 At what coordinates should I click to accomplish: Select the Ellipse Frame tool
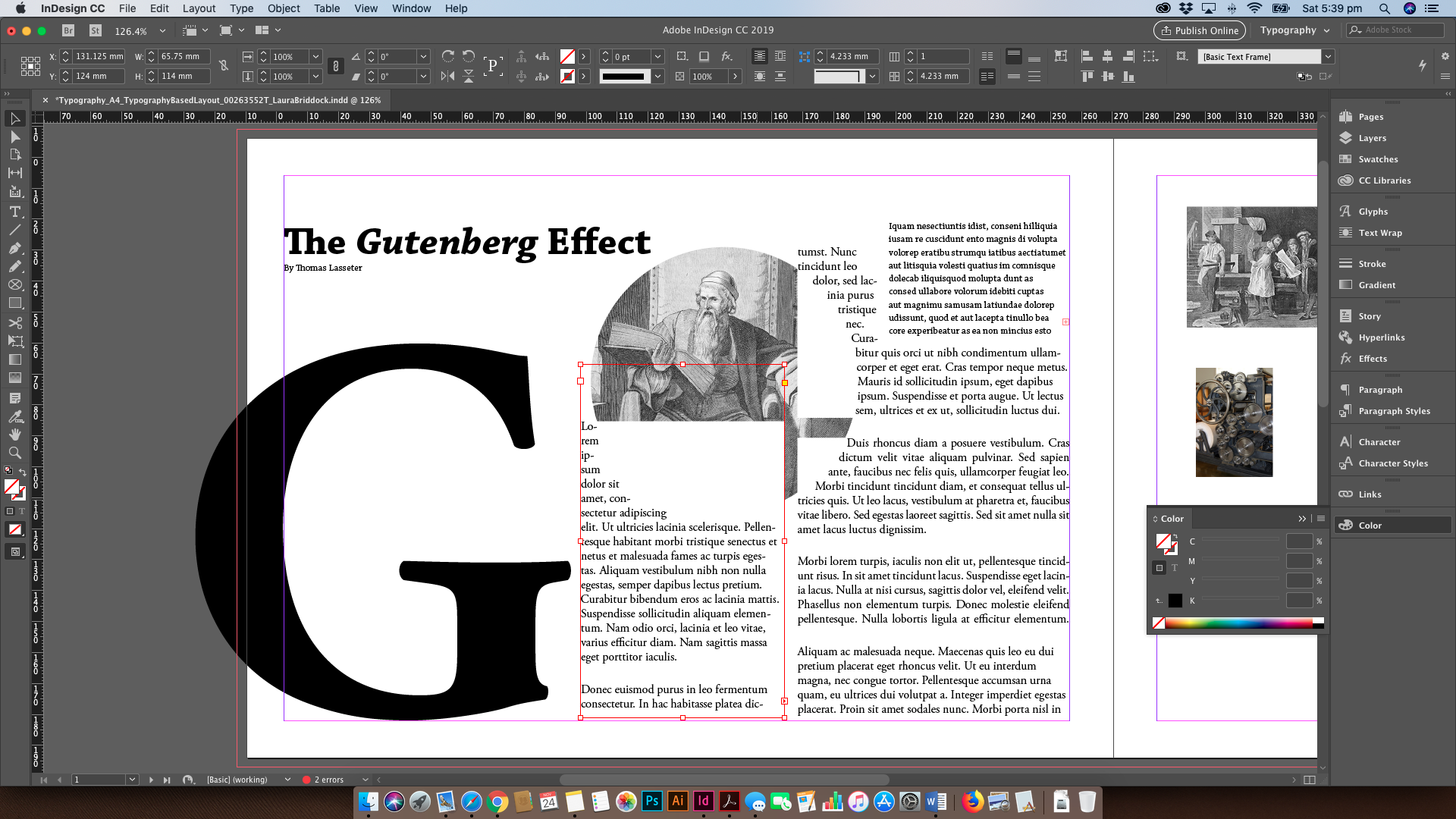point(14,284)
